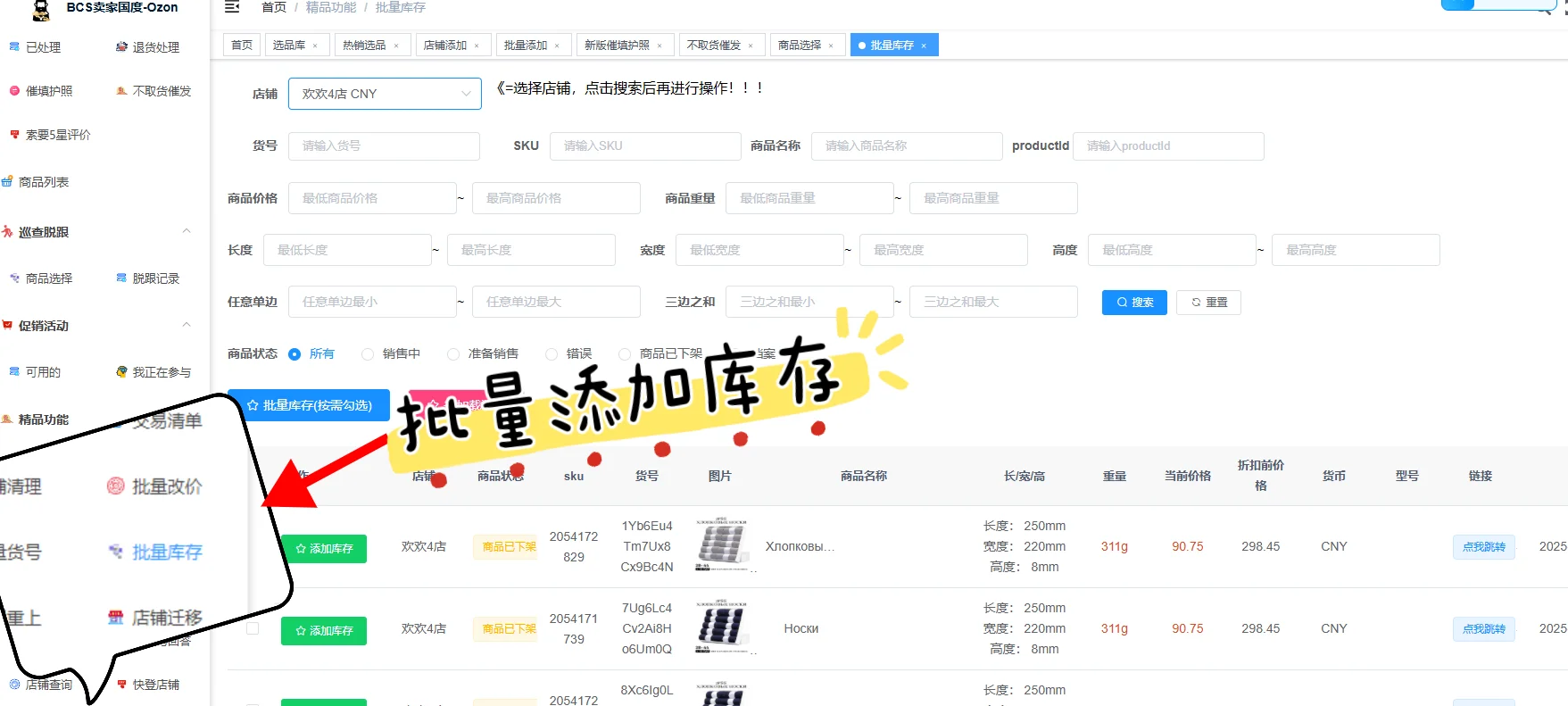The height and width of the screenshot is (706, 1568).
Task: Focus the 最高高度 input
Action: [1356, 250]
